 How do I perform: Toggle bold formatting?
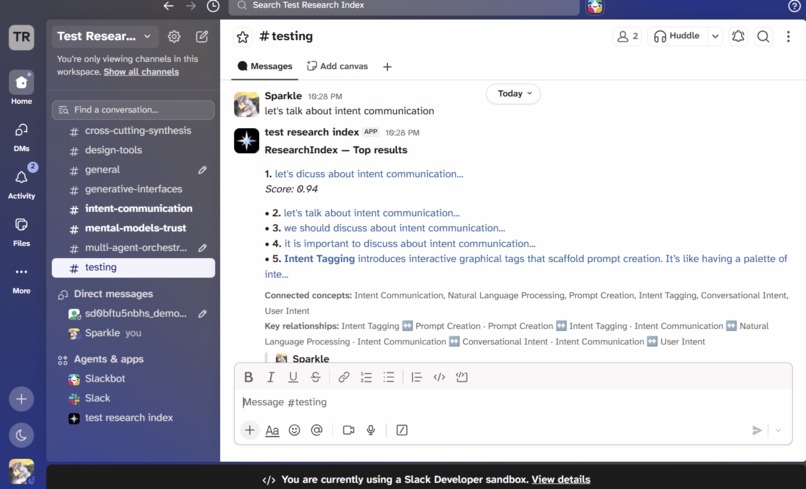pos(248,377)
